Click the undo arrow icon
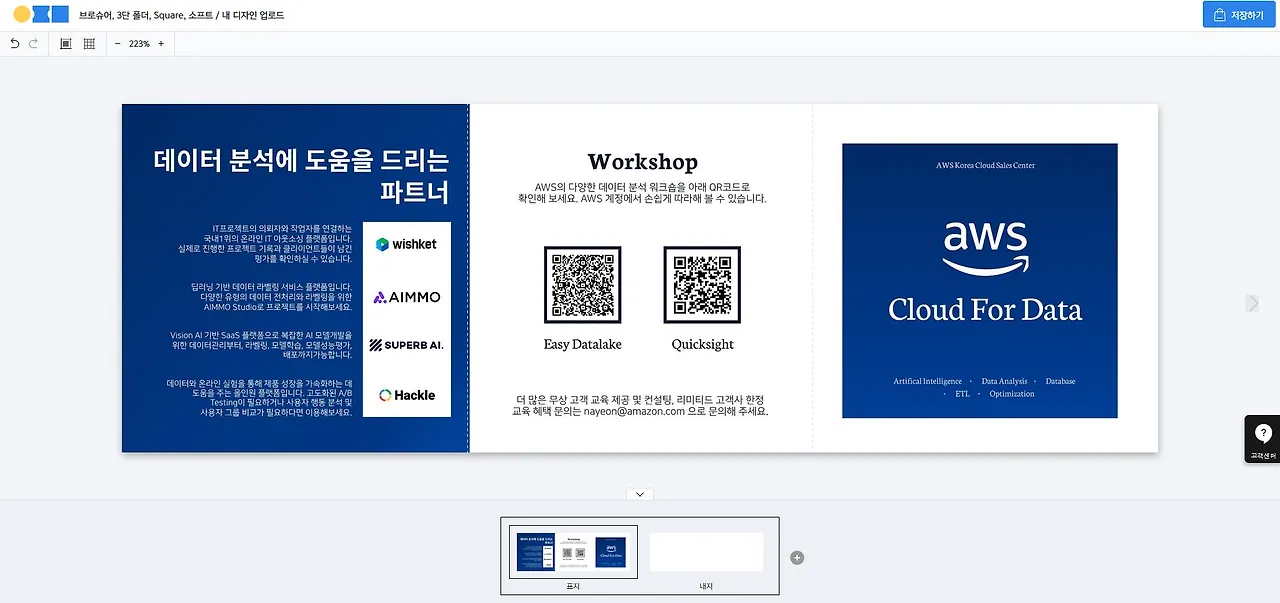This screenshot has height=603, width=1280. tap(14, 44)
